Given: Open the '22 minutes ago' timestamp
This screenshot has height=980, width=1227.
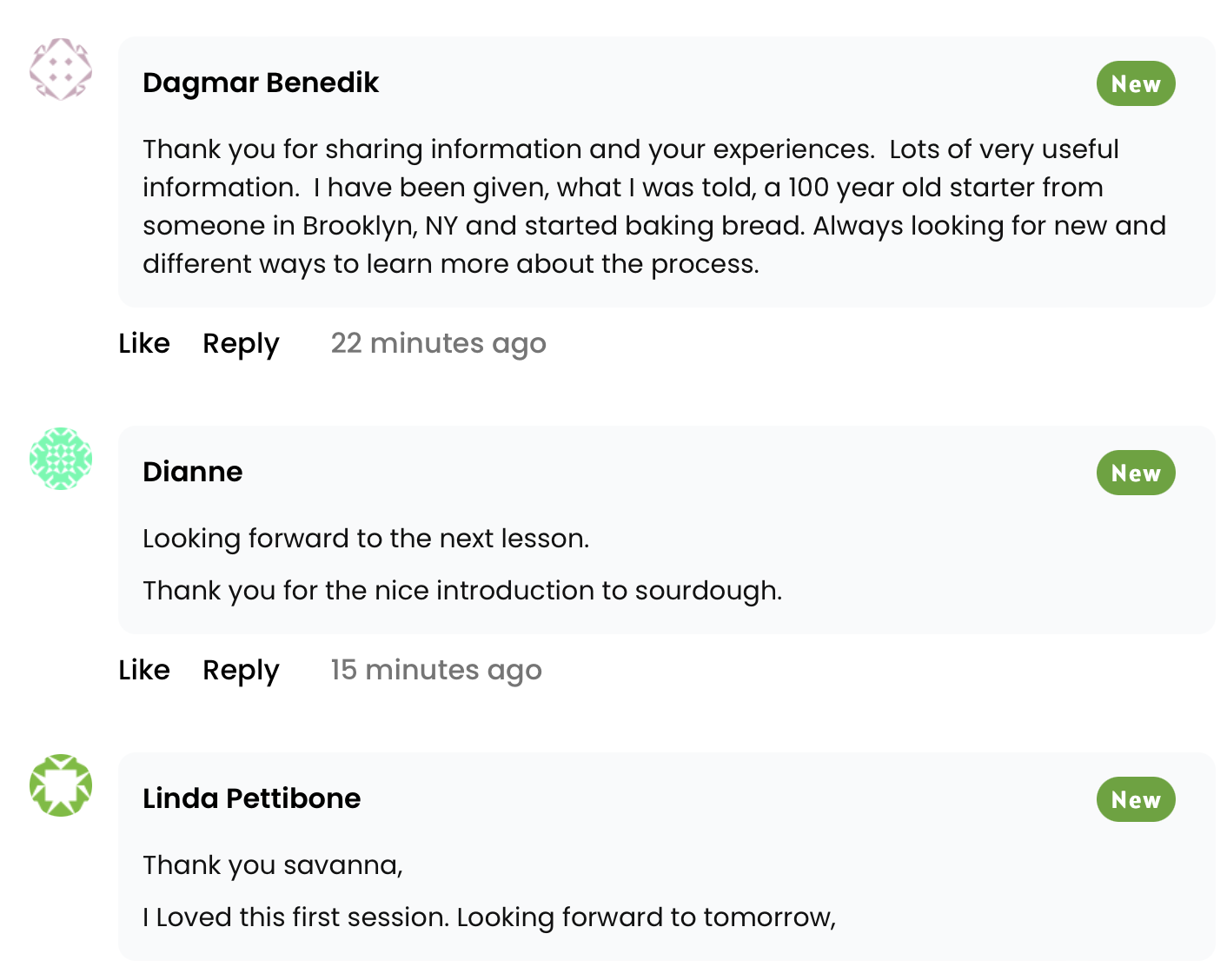Looking at the screenshot, I should point(438,343).
